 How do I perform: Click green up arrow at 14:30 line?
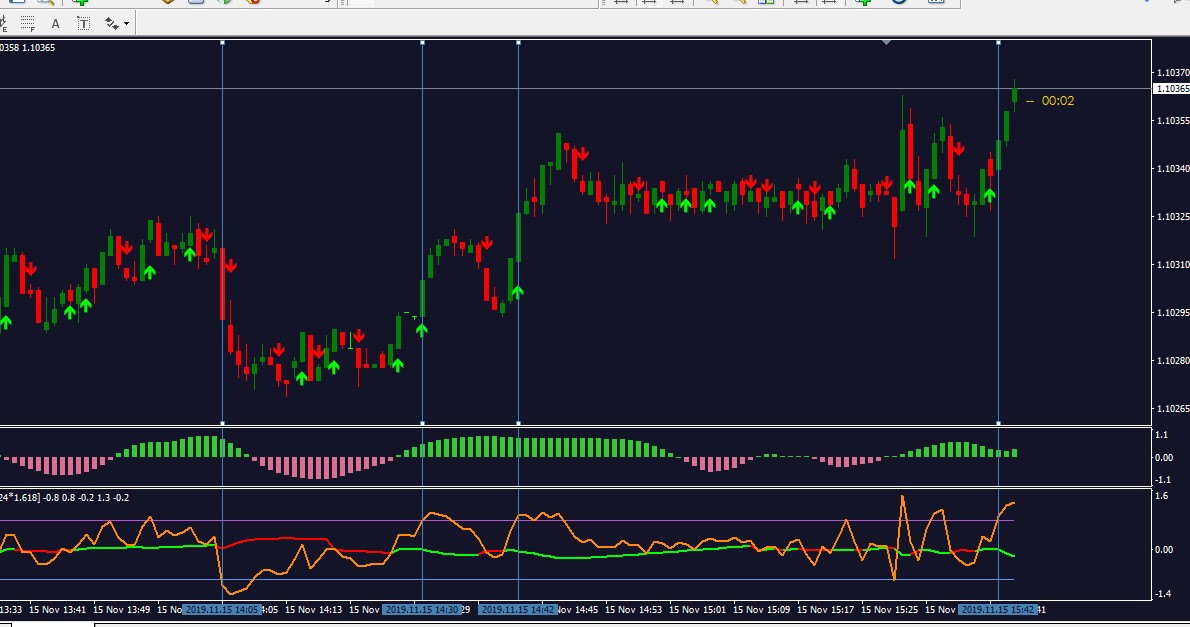pyautogui.click(x=421, y=329)
